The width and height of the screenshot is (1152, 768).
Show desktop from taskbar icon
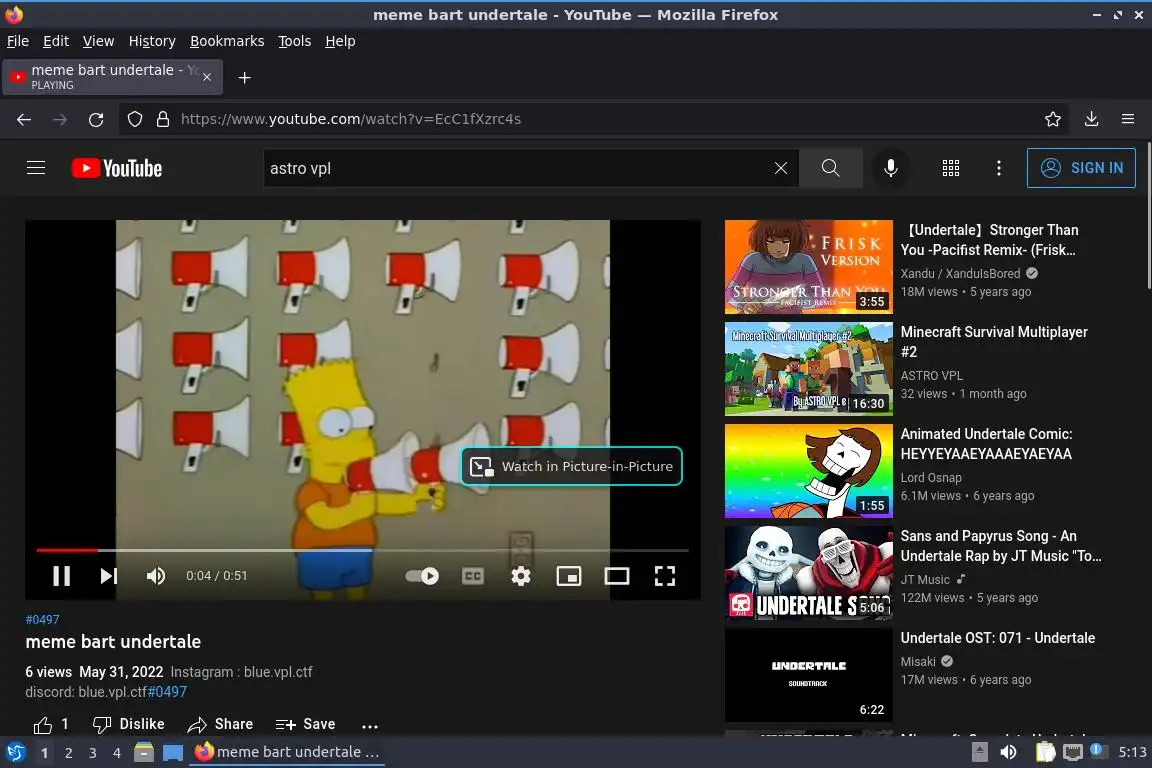(173, 753)
